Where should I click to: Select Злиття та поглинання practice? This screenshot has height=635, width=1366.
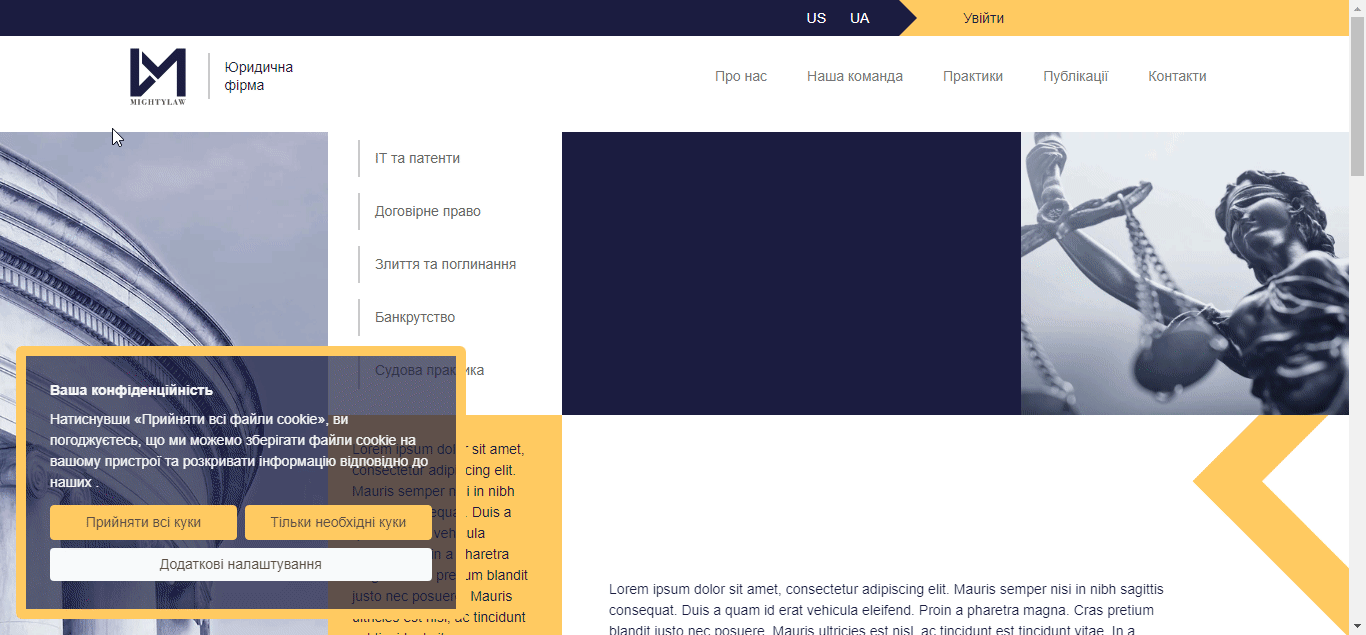445,264
